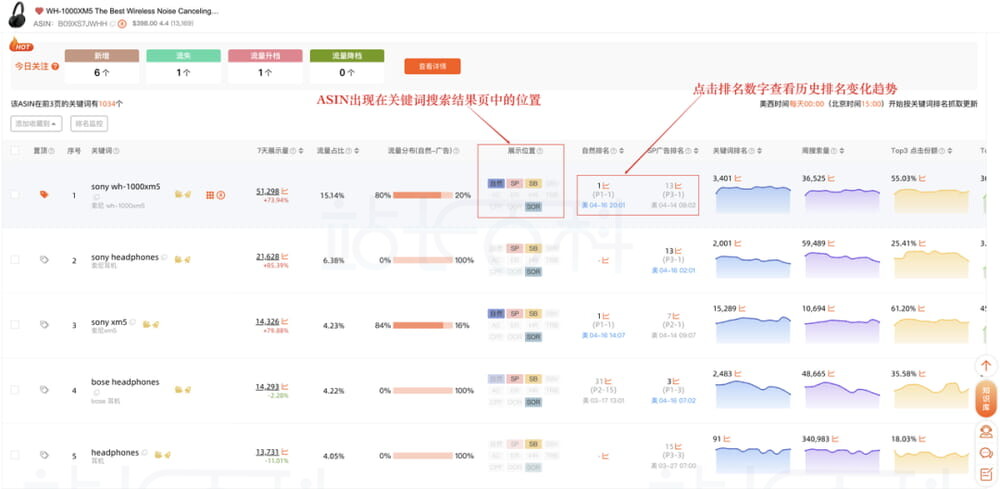Screen dimensions: 1000x489
Task: Click the scroll-to-top arrow icon on right sidebar
Action: click(x=986, y=366)
